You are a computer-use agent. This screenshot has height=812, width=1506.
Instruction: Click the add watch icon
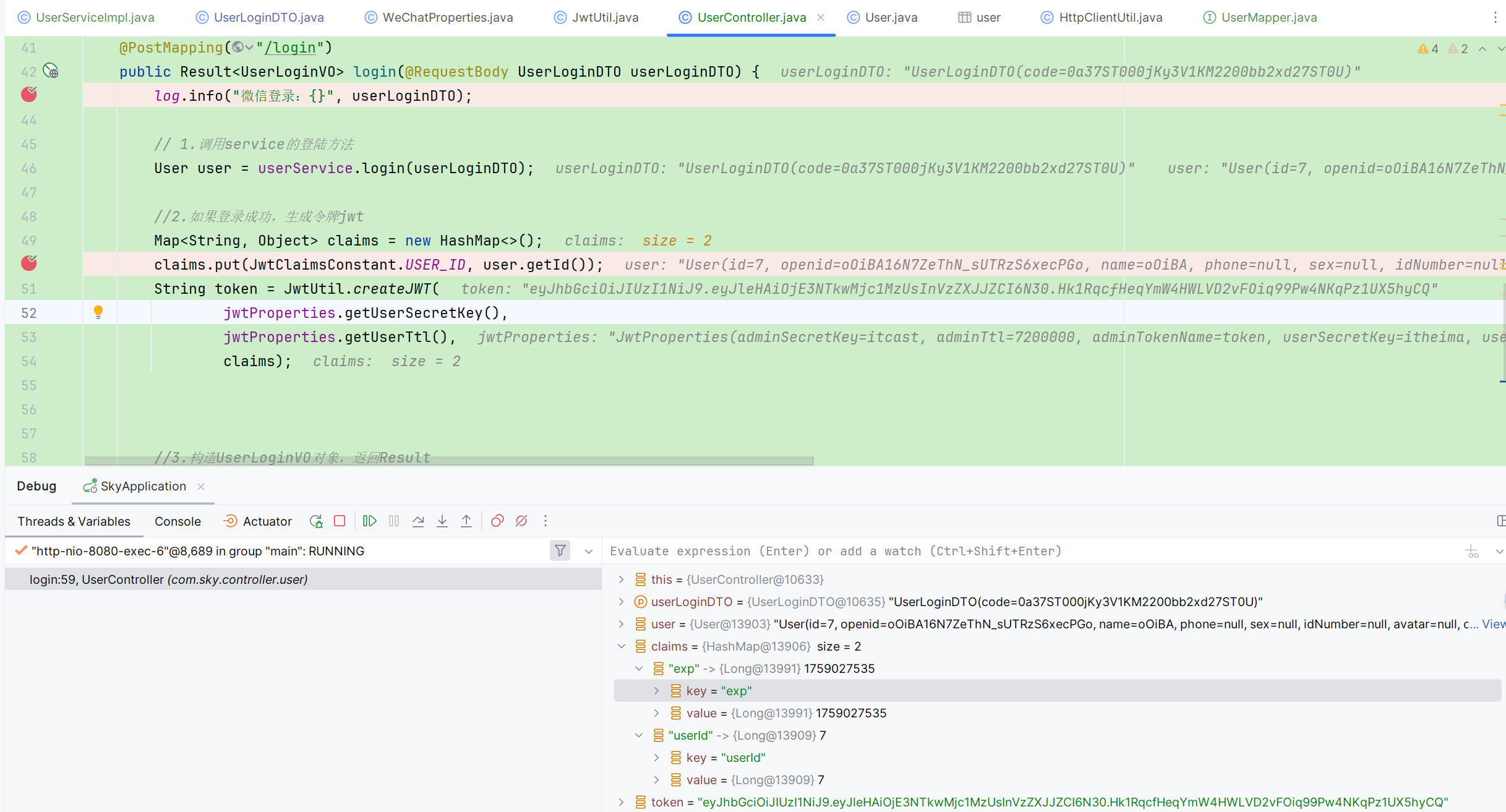pos(1472,551)
